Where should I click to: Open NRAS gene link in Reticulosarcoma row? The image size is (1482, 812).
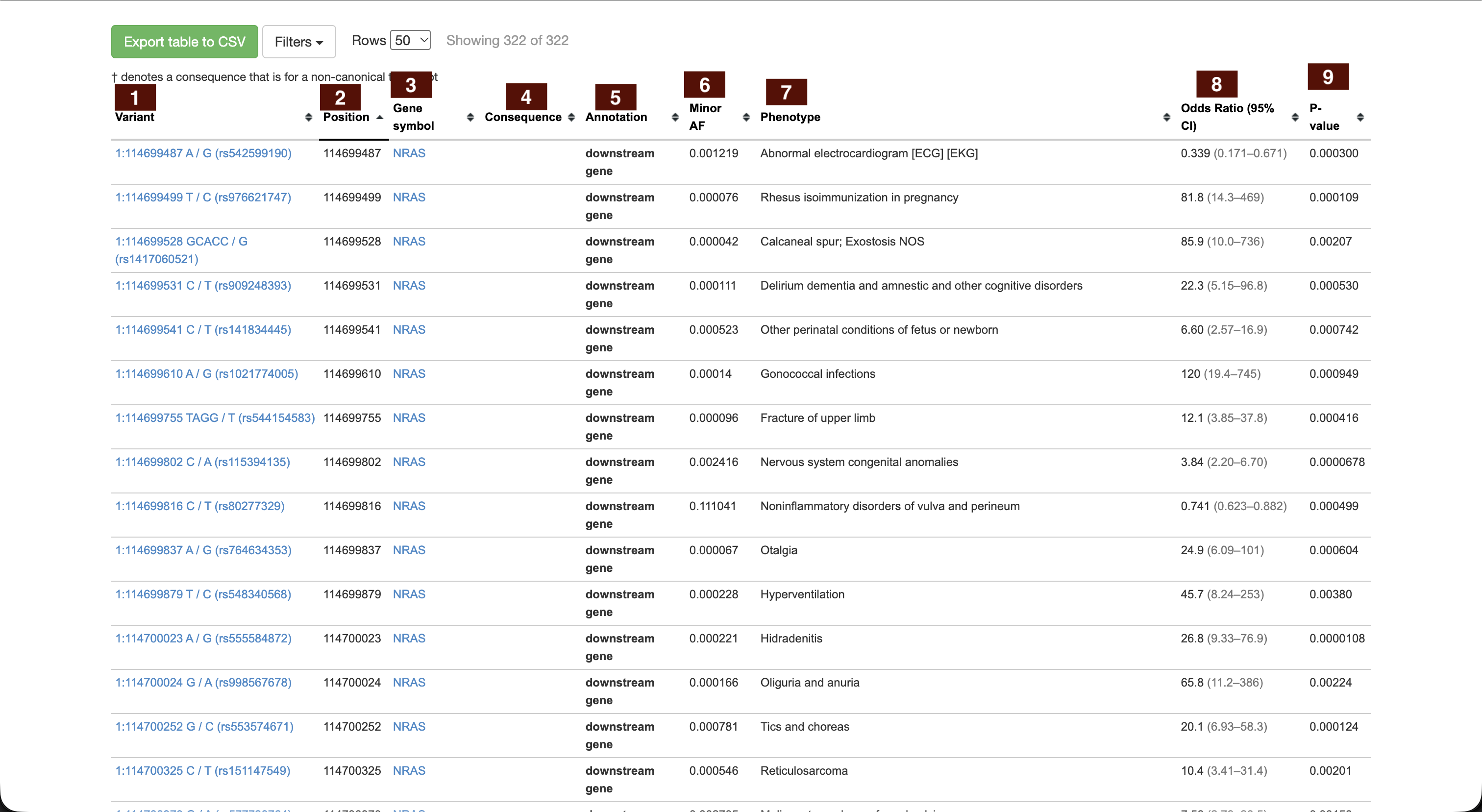(409, 771)
